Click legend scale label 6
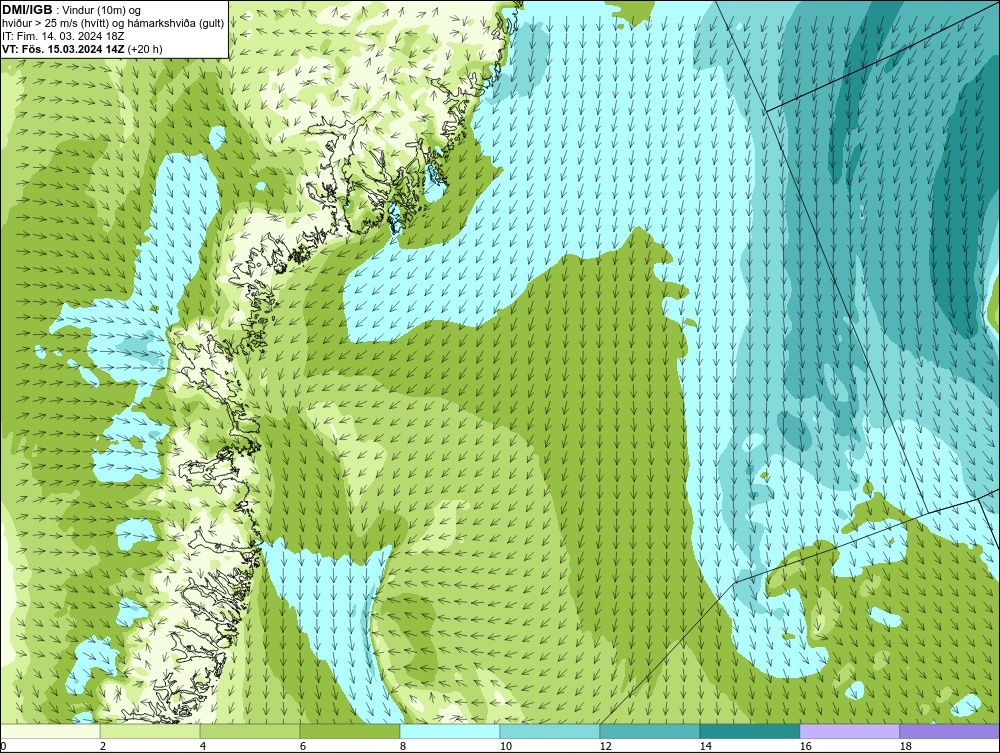The image size is (1000, 753). click(303, 746)
